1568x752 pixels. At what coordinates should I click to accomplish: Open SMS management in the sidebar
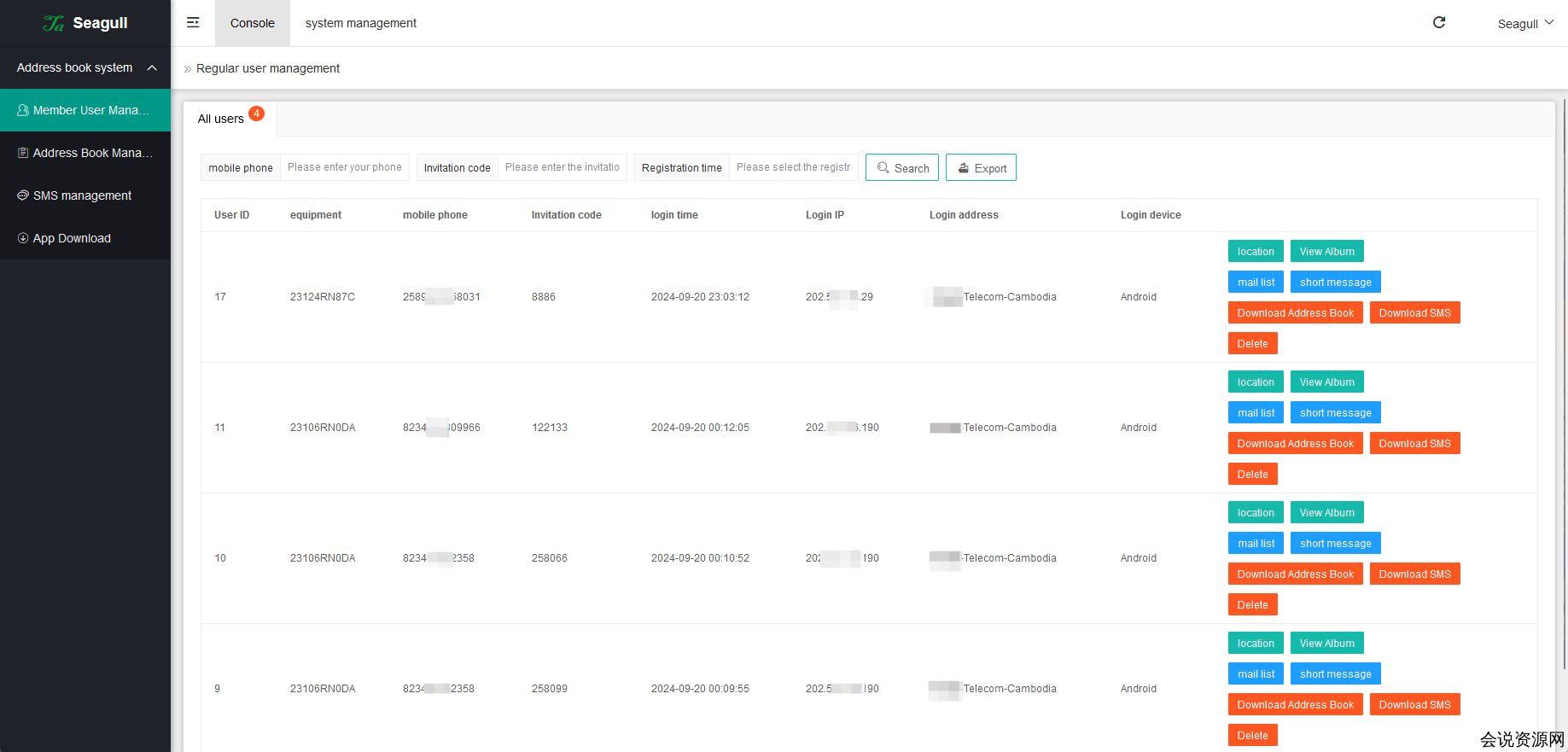click(85, 195)
